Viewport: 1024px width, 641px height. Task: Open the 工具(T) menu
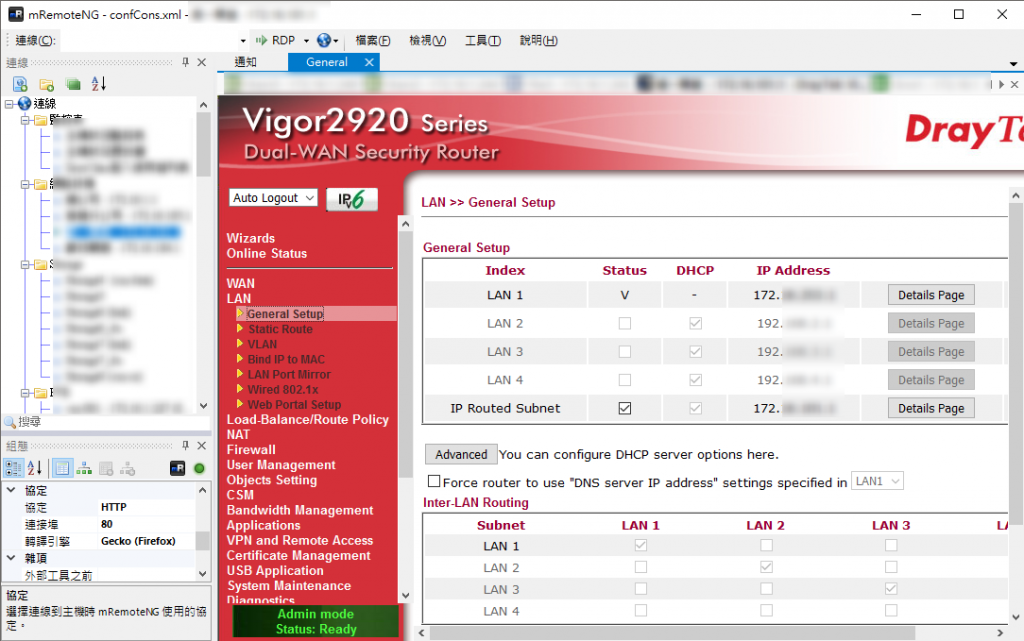point(483,40)
